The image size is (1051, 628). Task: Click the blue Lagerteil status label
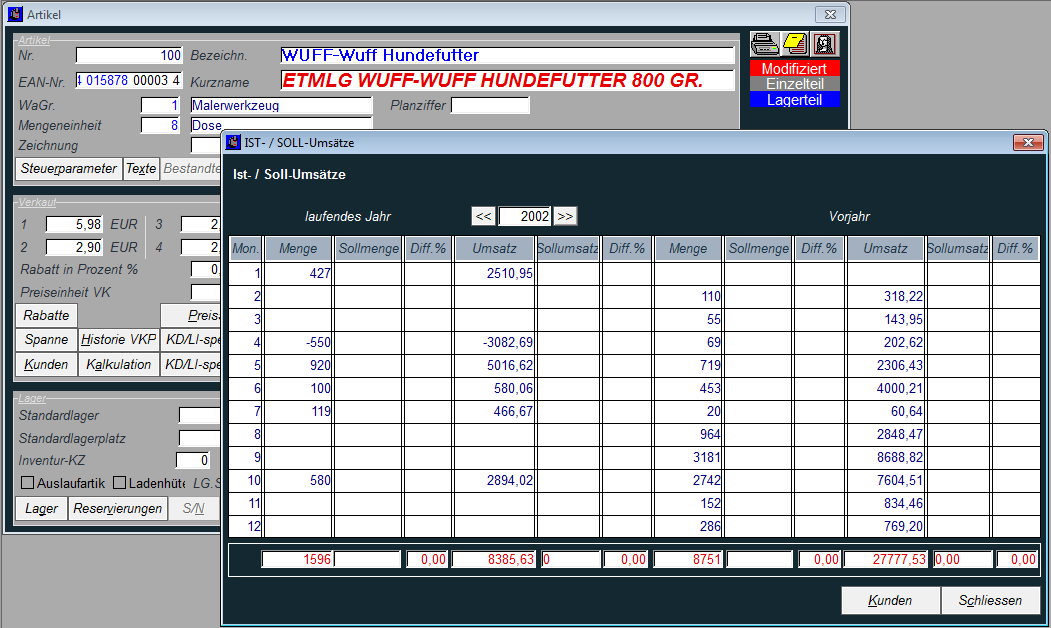coord(794,100)
